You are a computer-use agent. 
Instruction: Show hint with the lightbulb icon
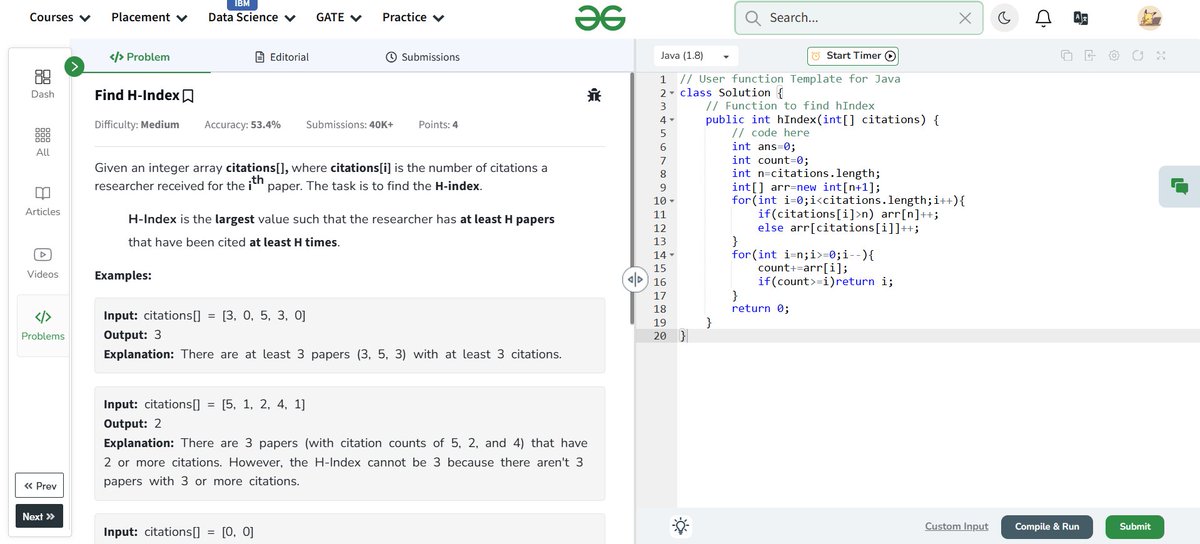point(681,526)
